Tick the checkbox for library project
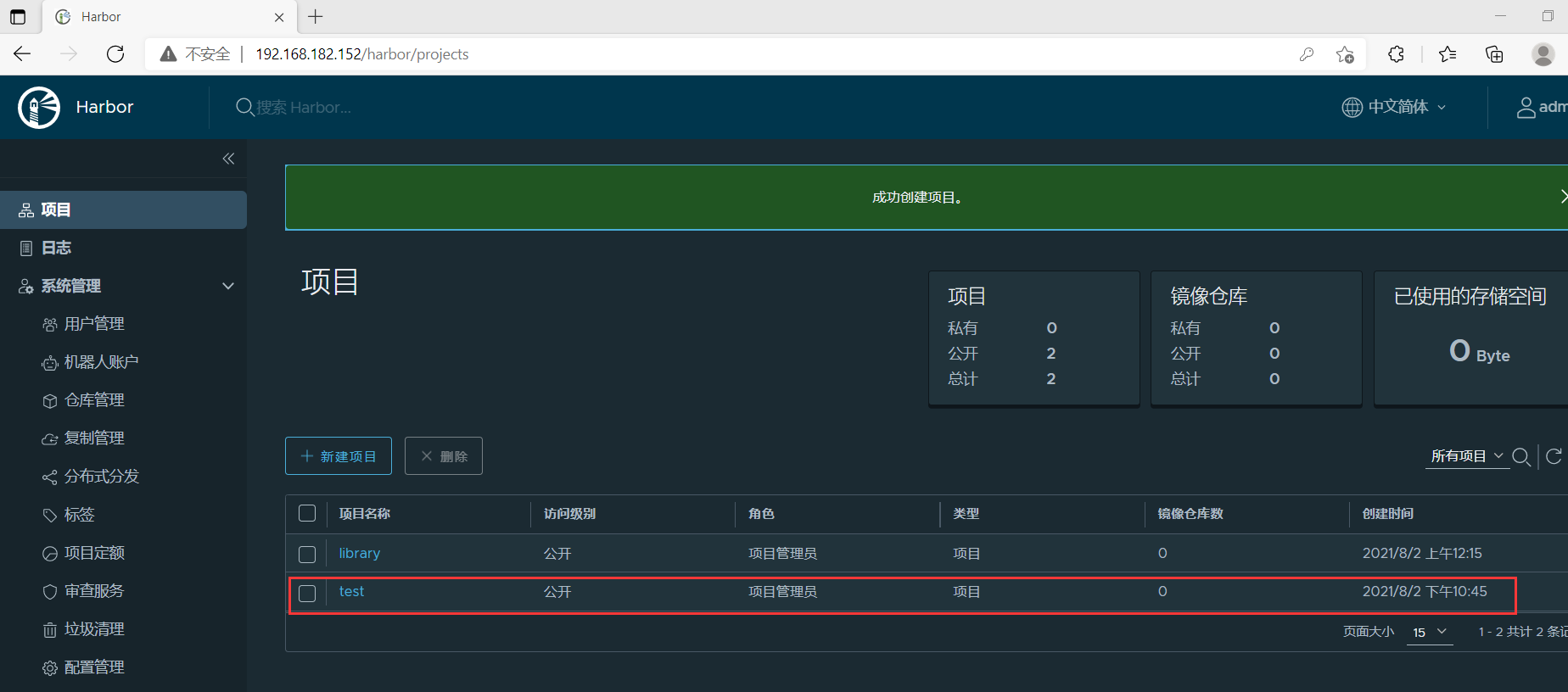Image resolution: width=1568 pixels, height=692 pixels. point(307,555)
